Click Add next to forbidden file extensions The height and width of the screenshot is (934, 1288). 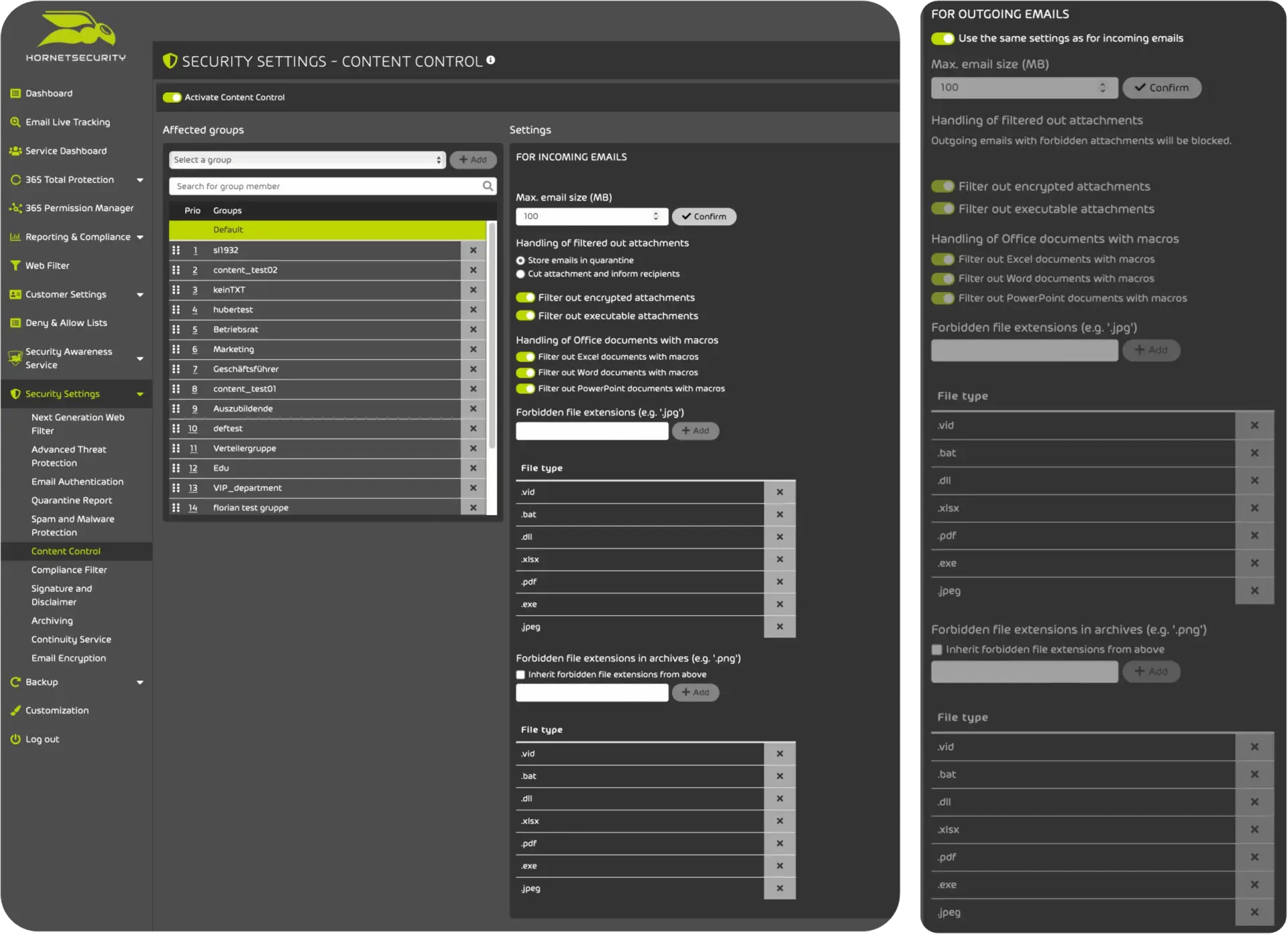click(696, 430)
